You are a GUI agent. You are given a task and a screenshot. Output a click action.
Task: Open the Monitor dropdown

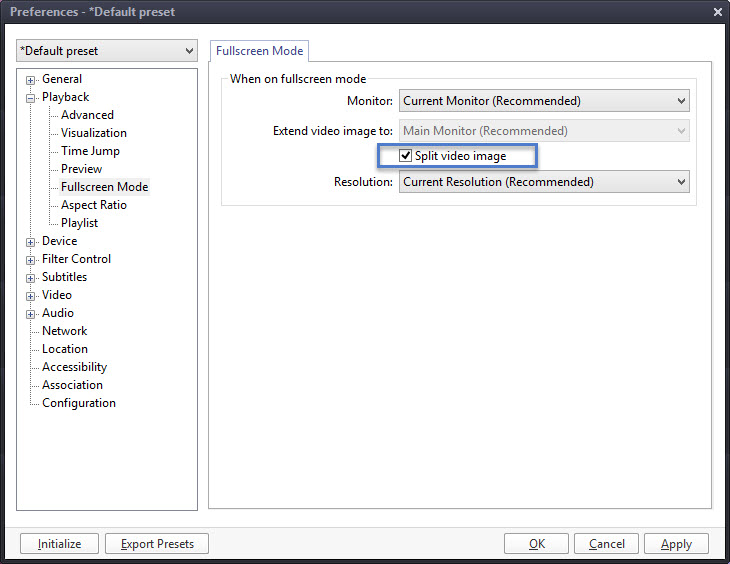coord(544,101)
